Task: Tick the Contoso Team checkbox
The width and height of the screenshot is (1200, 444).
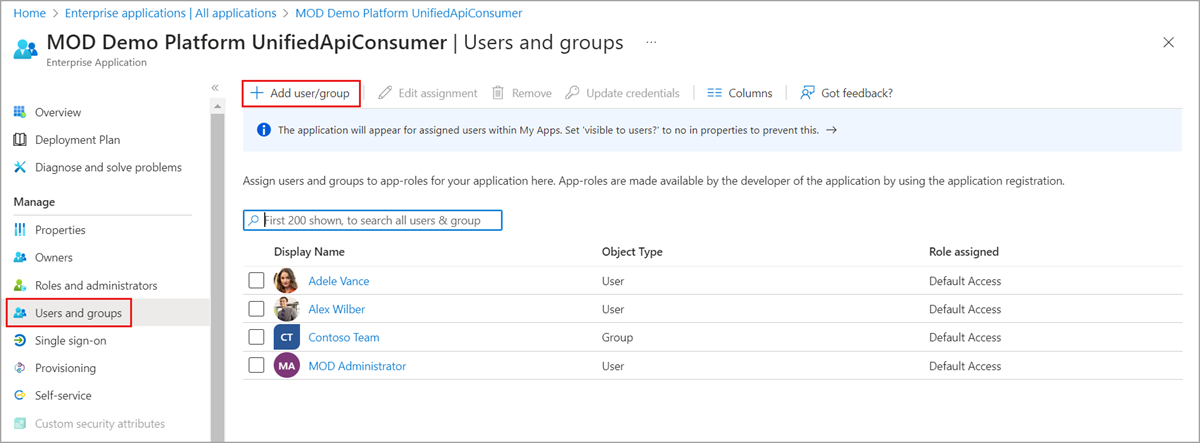Action: [x=256, y=338]
